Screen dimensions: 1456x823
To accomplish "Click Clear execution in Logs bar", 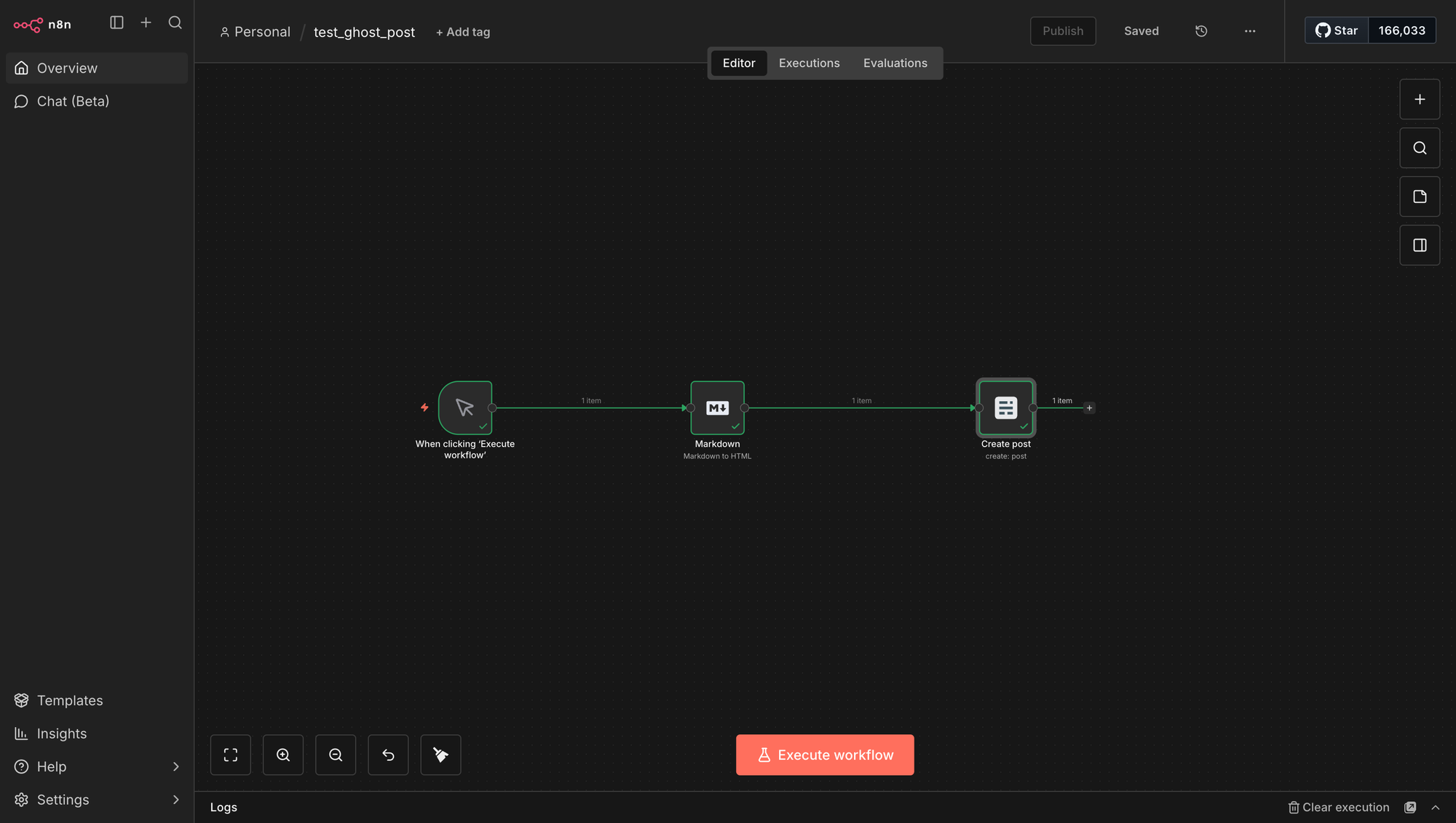I will pyautogui.click(x=1339, y=807).
